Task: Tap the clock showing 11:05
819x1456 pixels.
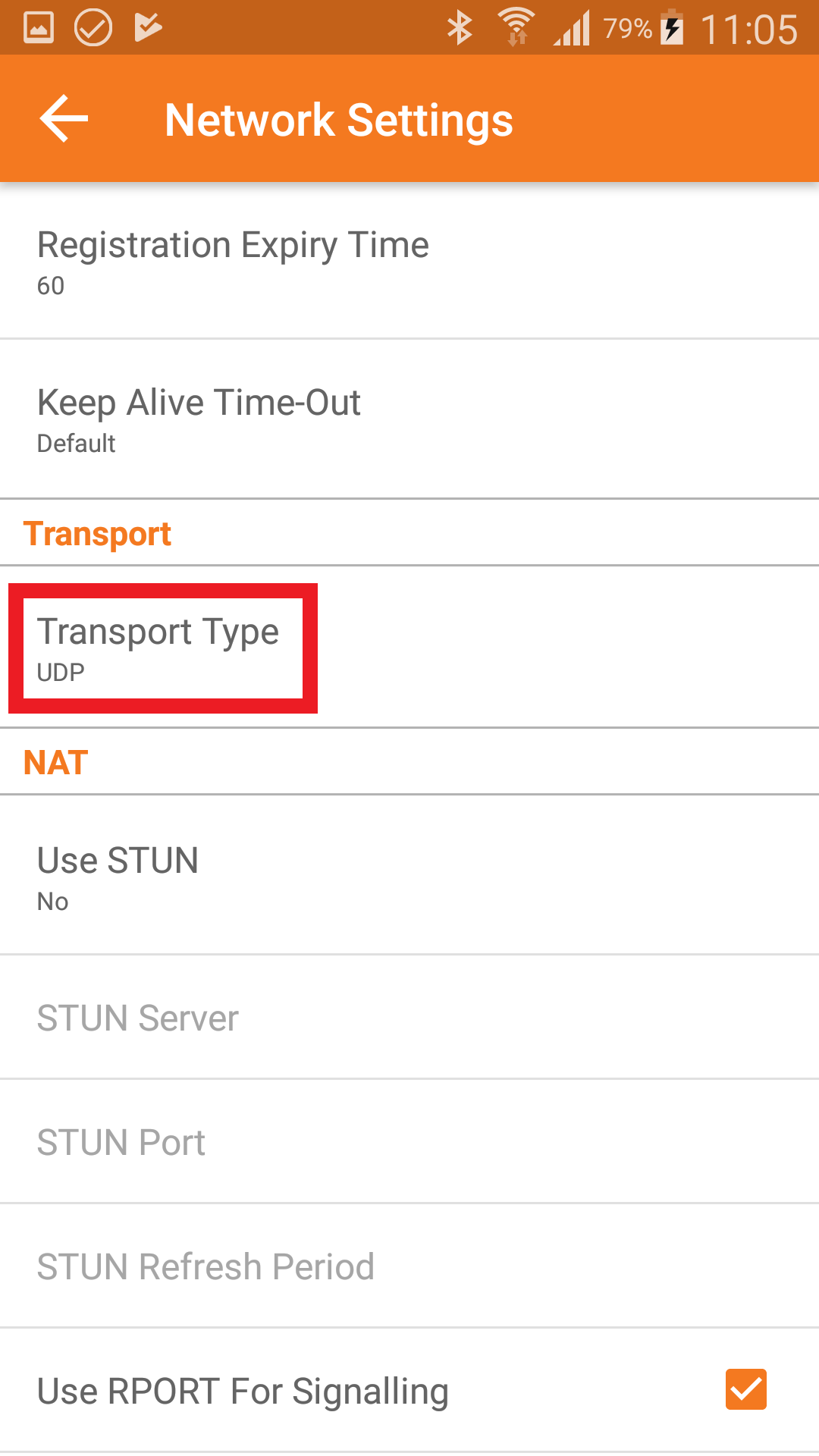Action: pyautogui.click(x=748, y=30)
